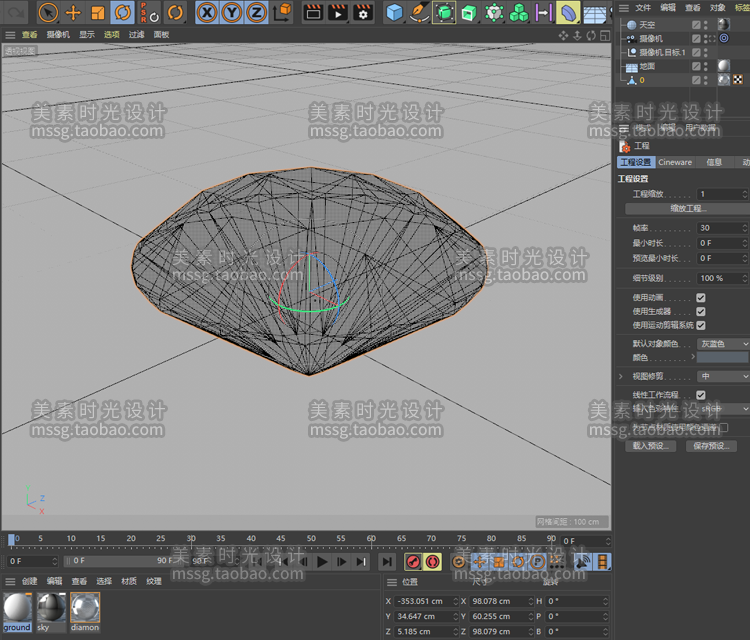The height and width of the screenshot is (640, 750).
Task: Click the 保存预设 button
Action: (x=710, y=446)
